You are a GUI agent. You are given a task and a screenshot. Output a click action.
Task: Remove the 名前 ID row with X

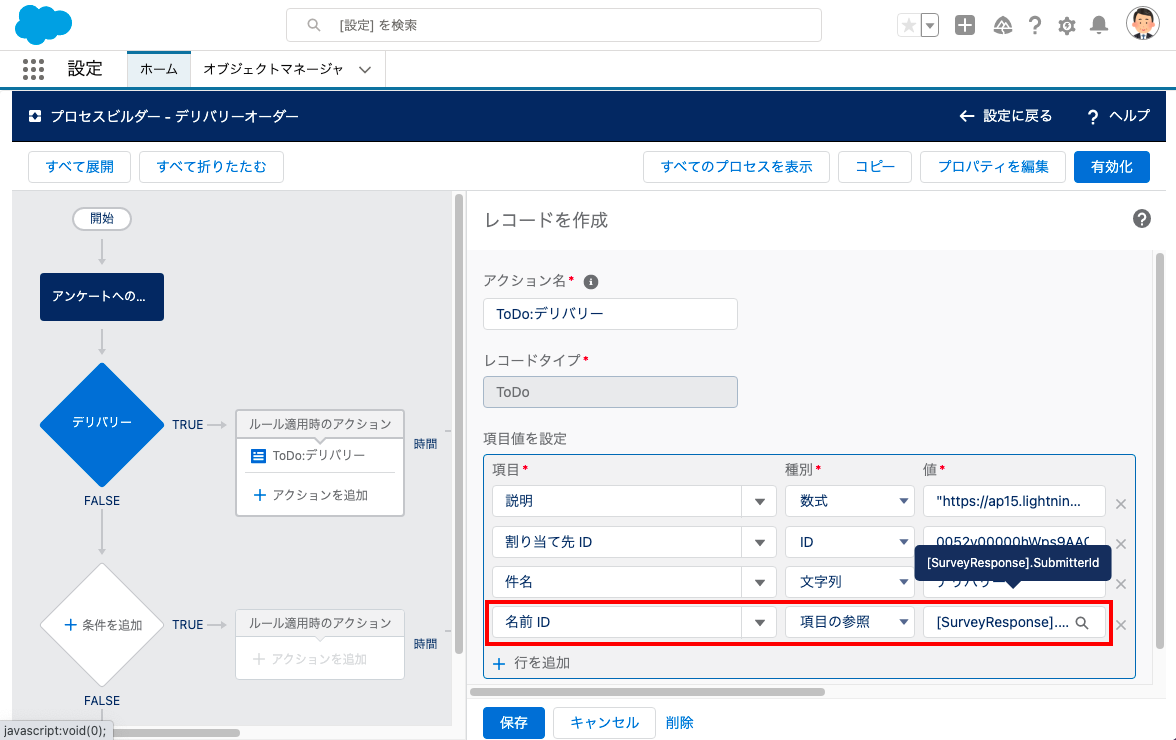click(x=1120, y=625)
